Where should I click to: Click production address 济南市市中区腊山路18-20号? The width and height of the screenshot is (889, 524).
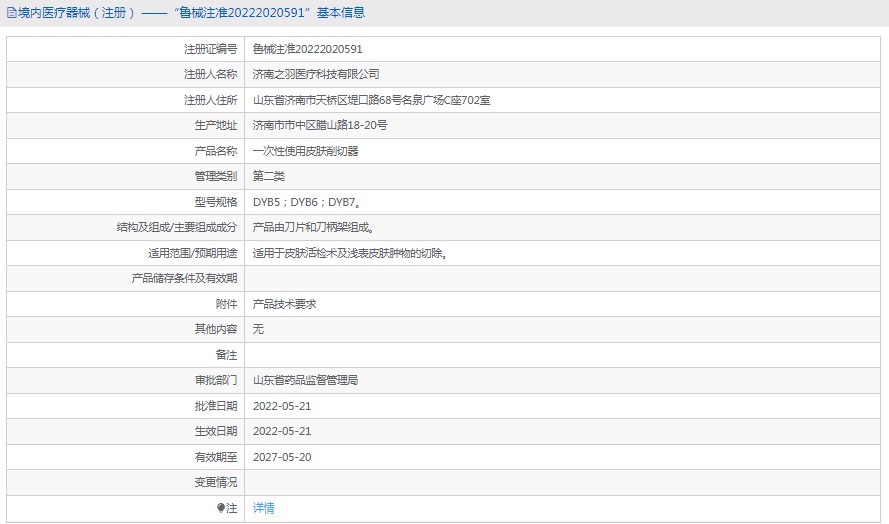[320, 125]
